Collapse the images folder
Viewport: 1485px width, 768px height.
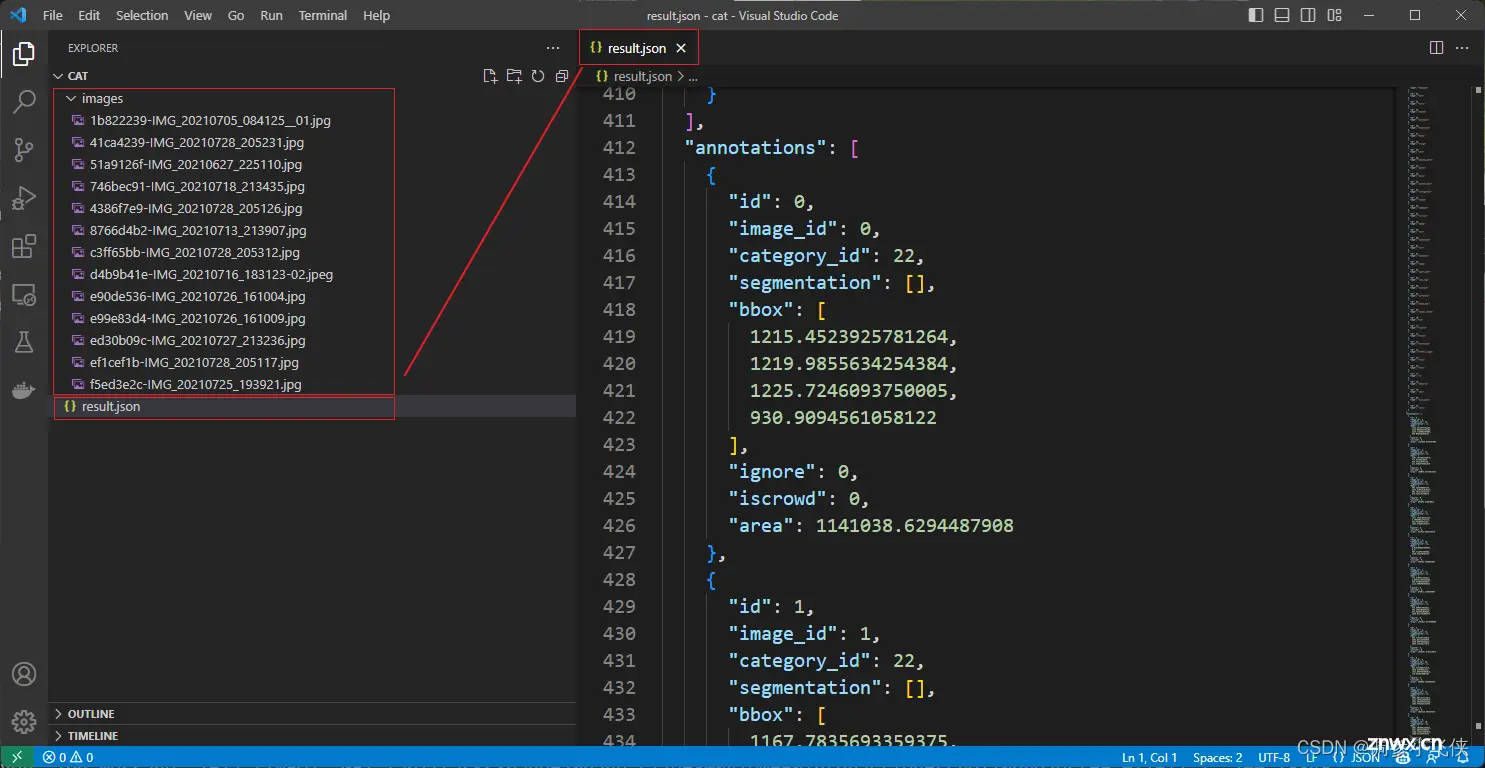pos(71,99)
